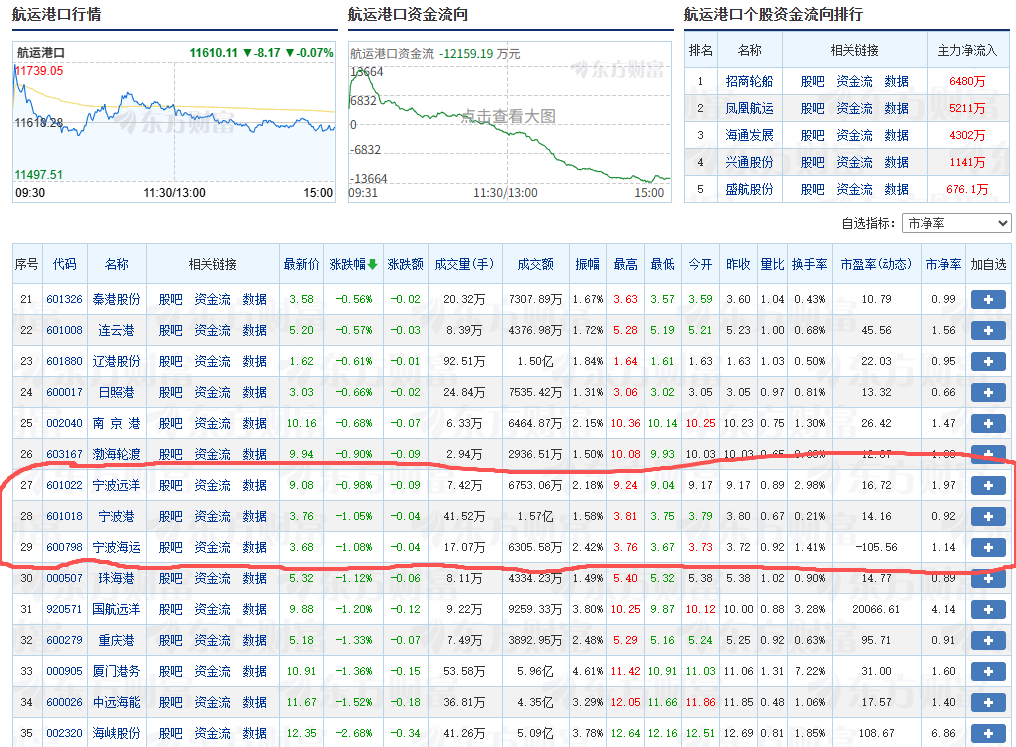Open 股吧 link for 招商轮船
The image size is (1016, 747).
coord(813,81)
